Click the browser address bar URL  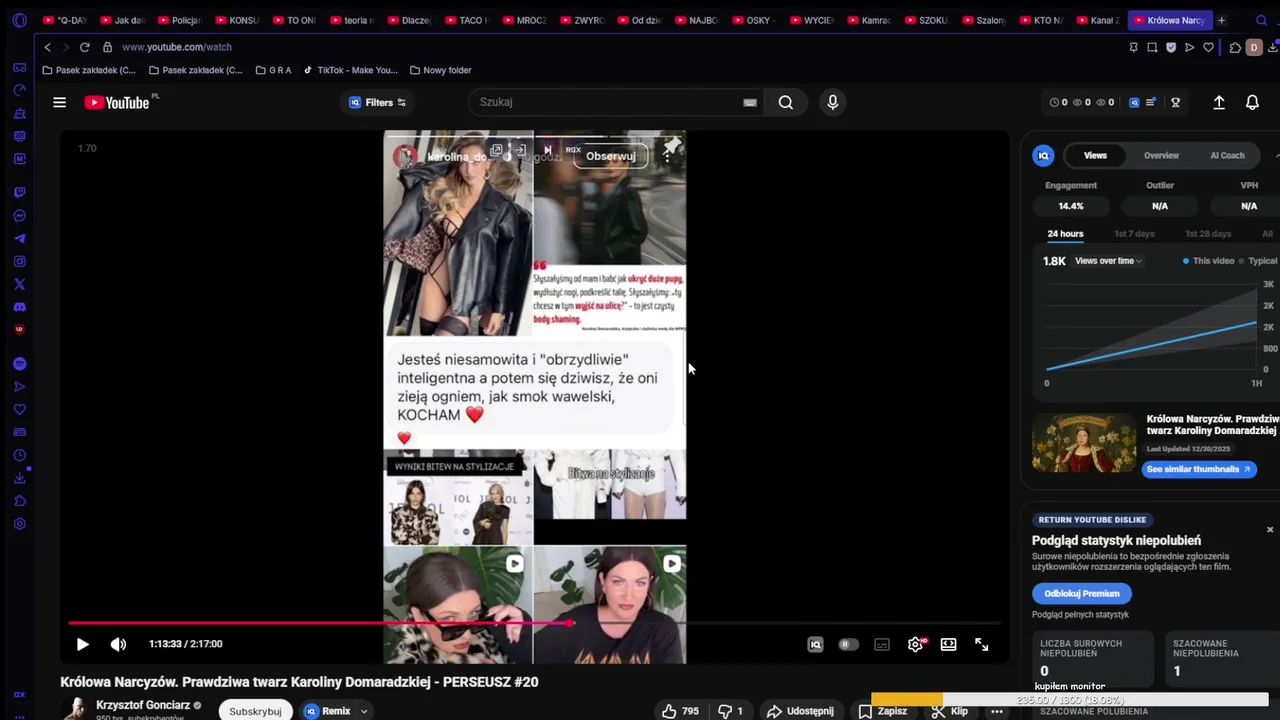(x=177, y=47)
